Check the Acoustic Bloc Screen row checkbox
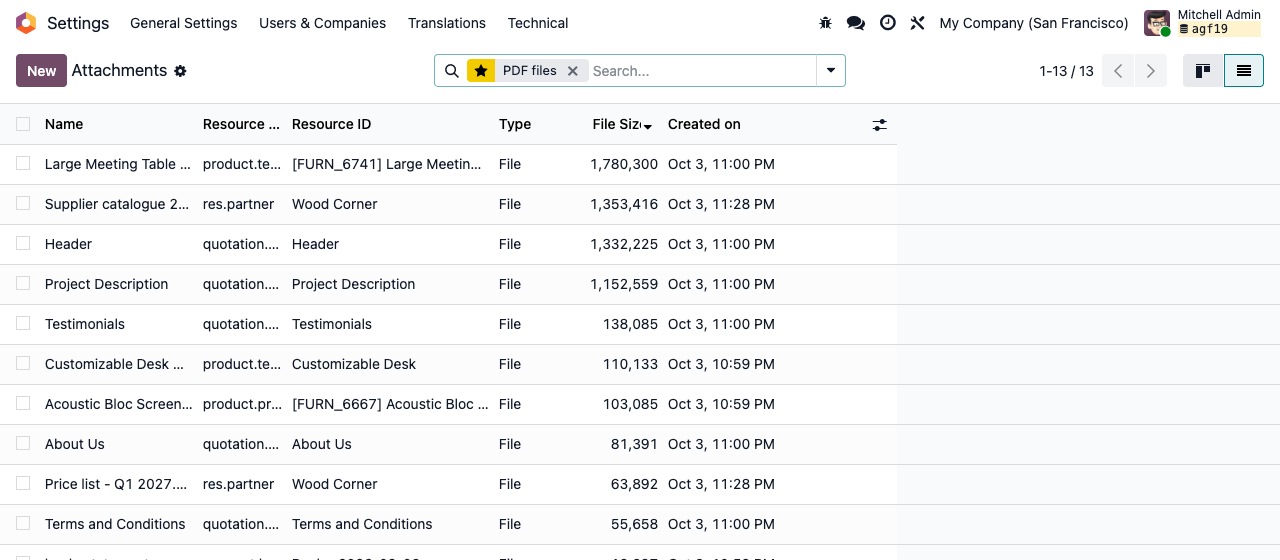This screenshot has width=1280, height=560. [23, 403]
